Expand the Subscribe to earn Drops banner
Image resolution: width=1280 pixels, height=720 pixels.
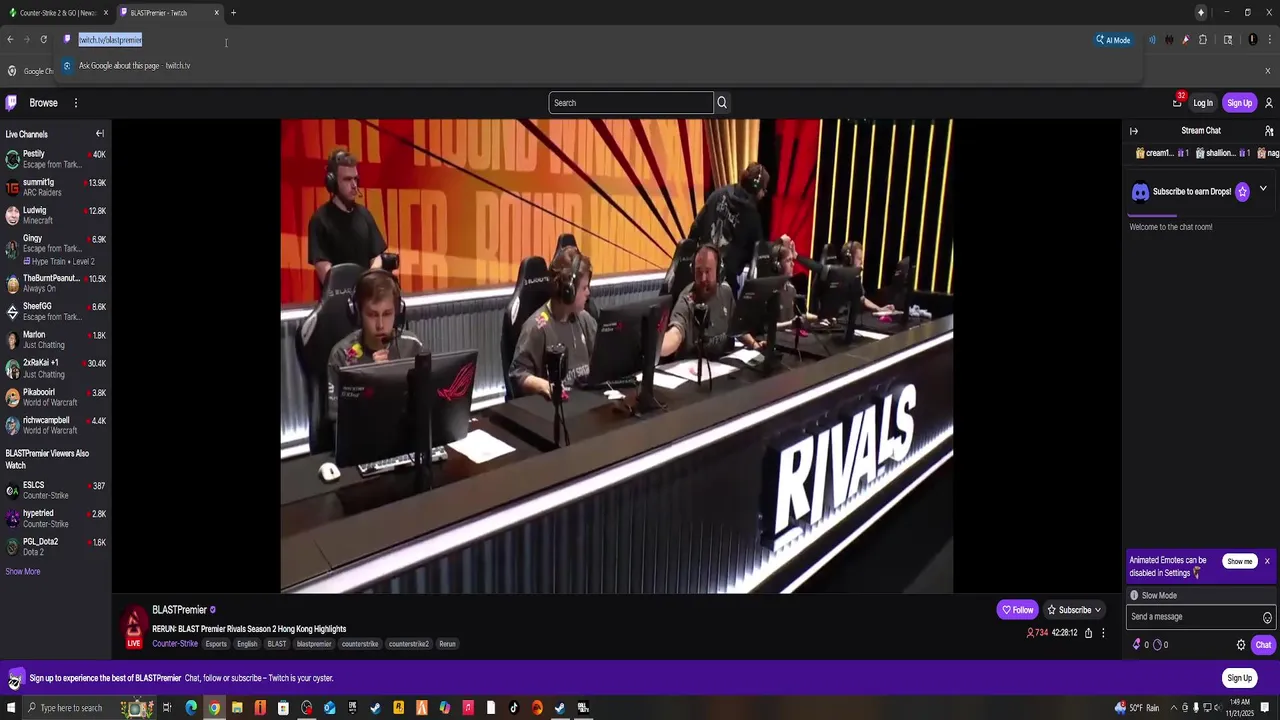pyautogui.click(x=1263, y=189)
